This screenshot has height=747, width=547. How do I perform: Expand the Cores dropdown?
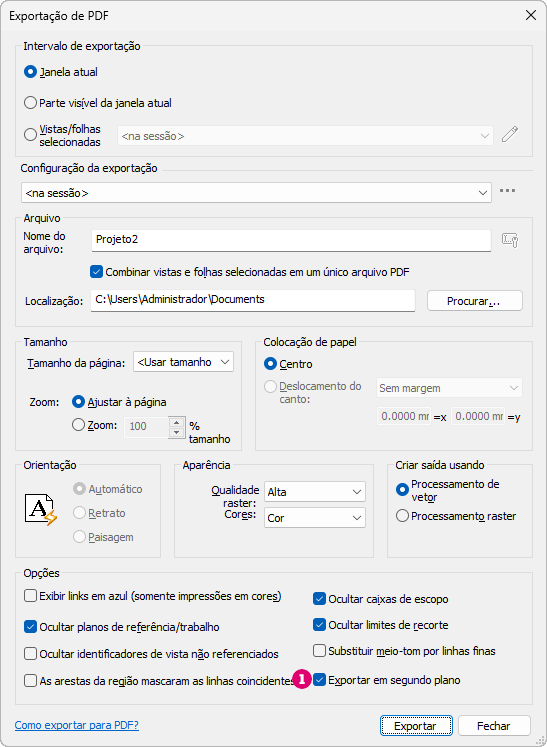coord(315,518)
